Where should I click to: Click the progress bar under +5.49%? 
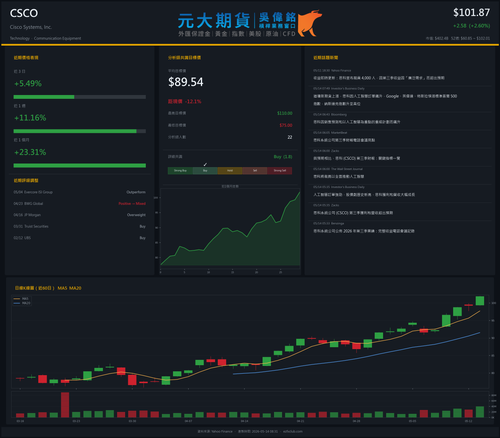(80, 97)
